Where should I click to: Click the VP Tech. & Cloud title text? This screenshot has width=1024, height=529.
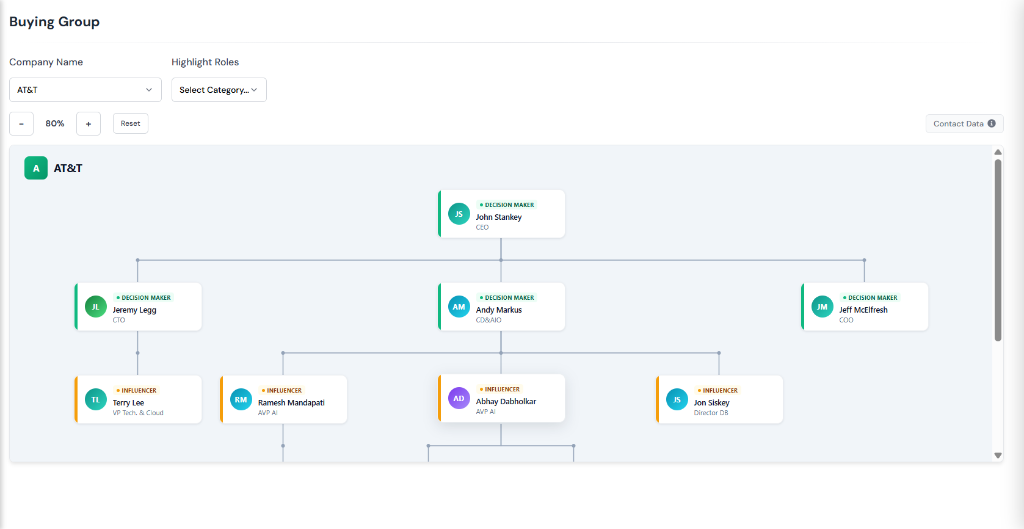(x=138, y=413)
